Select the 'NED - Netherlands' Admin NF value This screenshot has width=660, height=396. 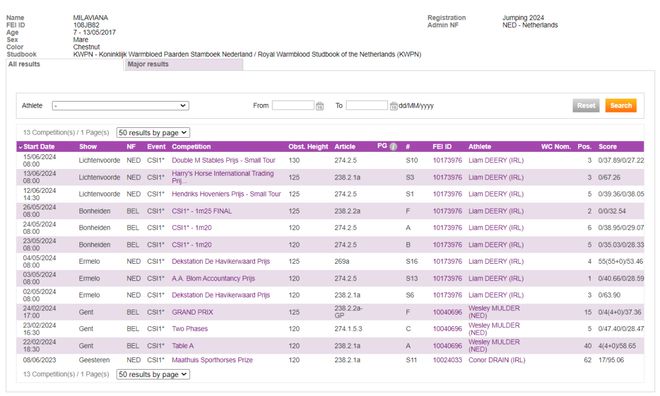tap(530, 25)
